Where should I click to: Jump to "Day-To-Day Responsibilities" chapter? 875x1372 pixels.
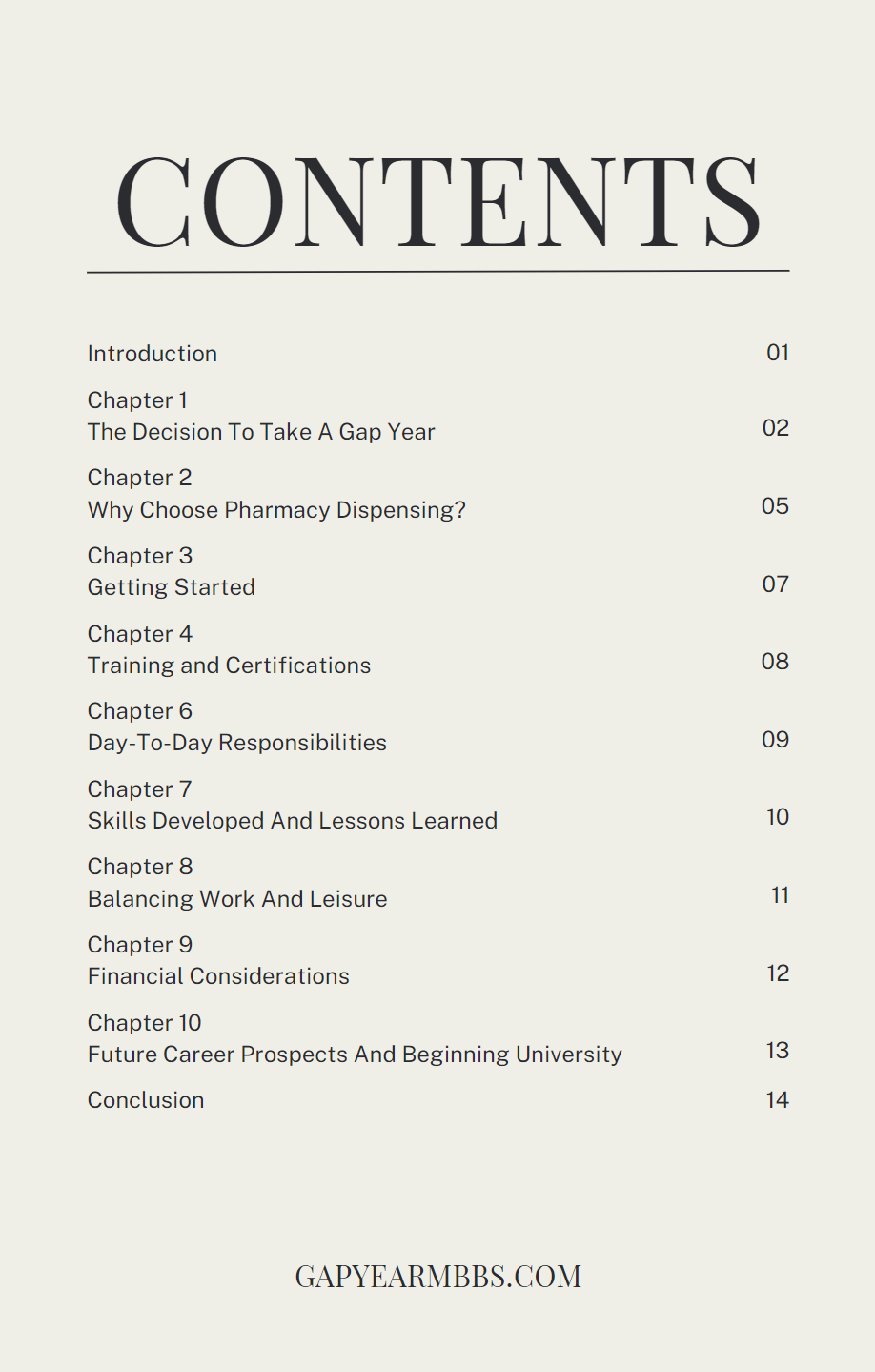[x=237, y=743]
